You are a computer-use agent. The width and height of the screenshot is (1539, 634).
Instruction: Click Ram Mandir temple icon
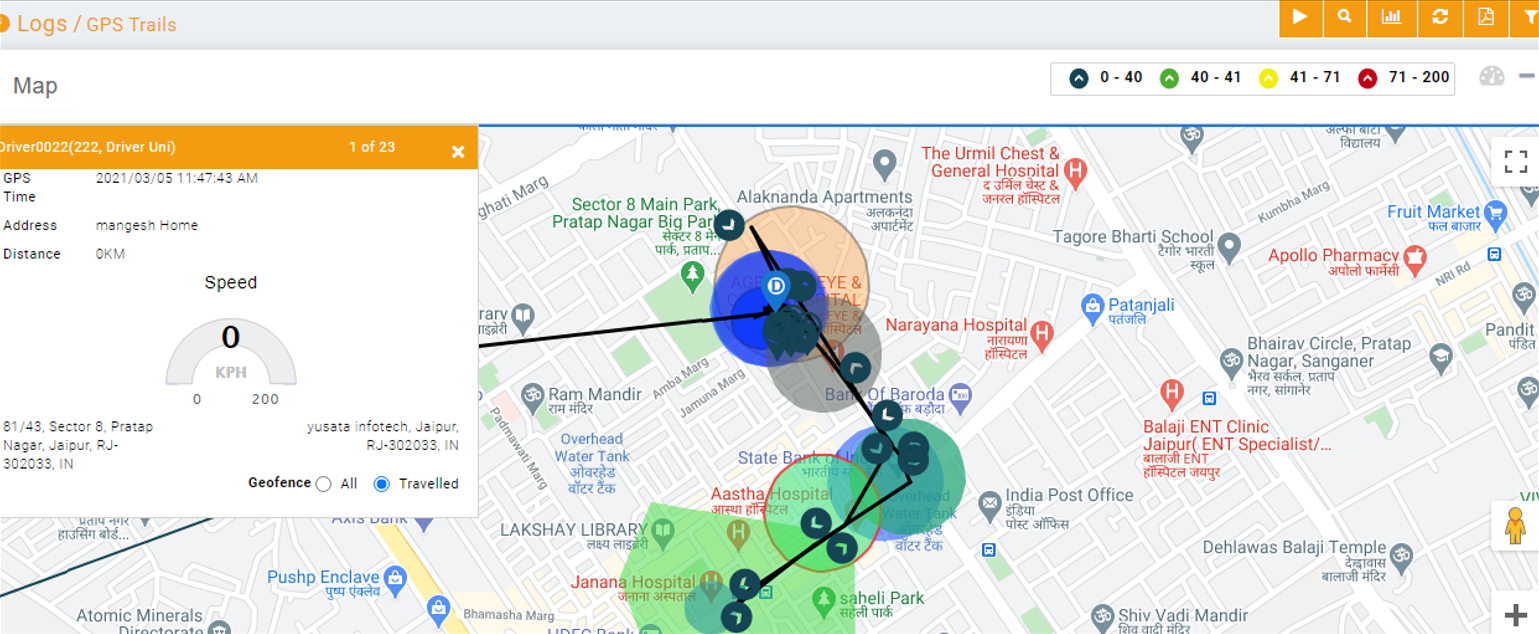pos(532,394)
